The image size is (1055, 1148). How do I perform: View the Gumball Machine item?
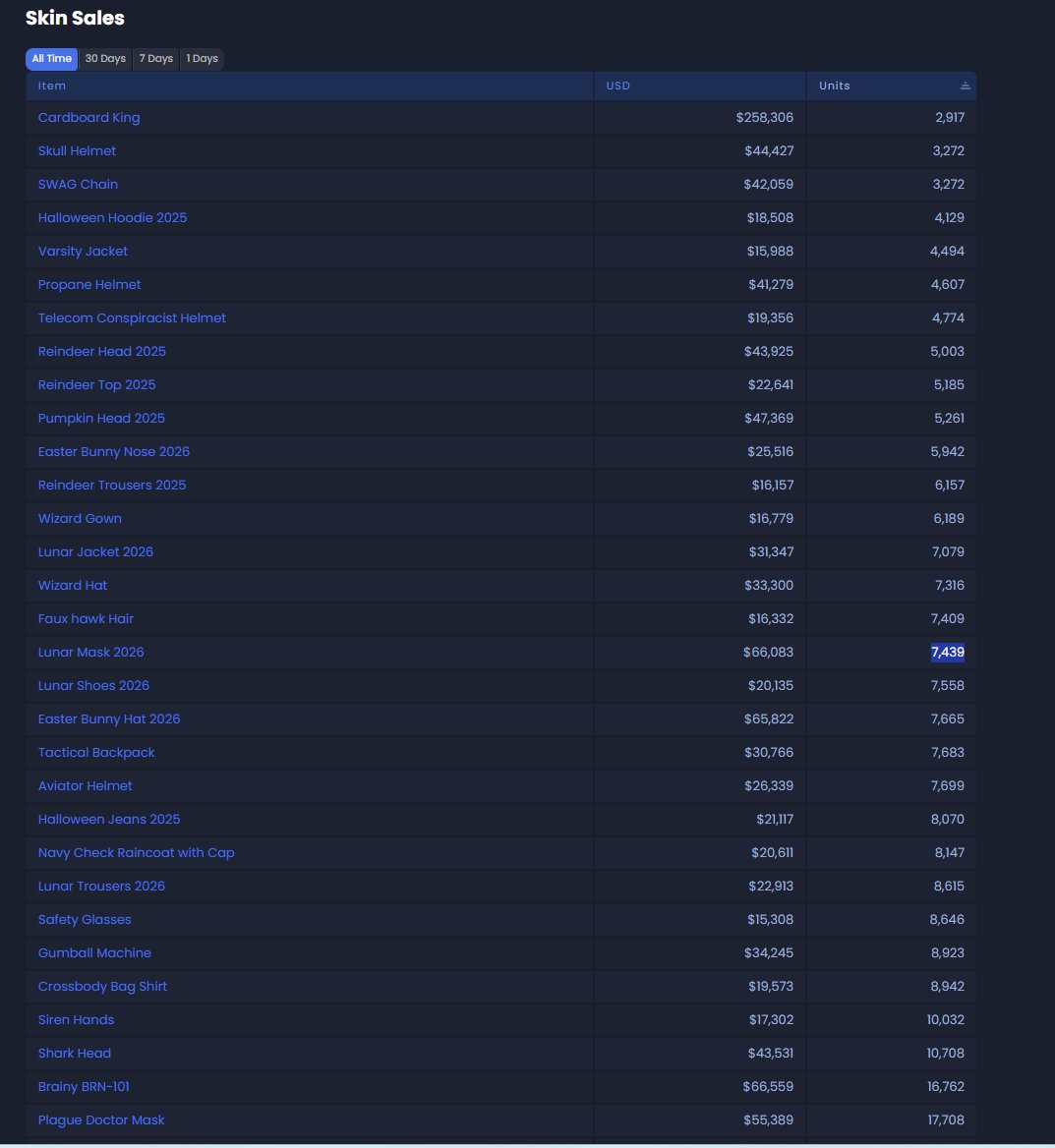pyautogui.click(x=94, y=952)
